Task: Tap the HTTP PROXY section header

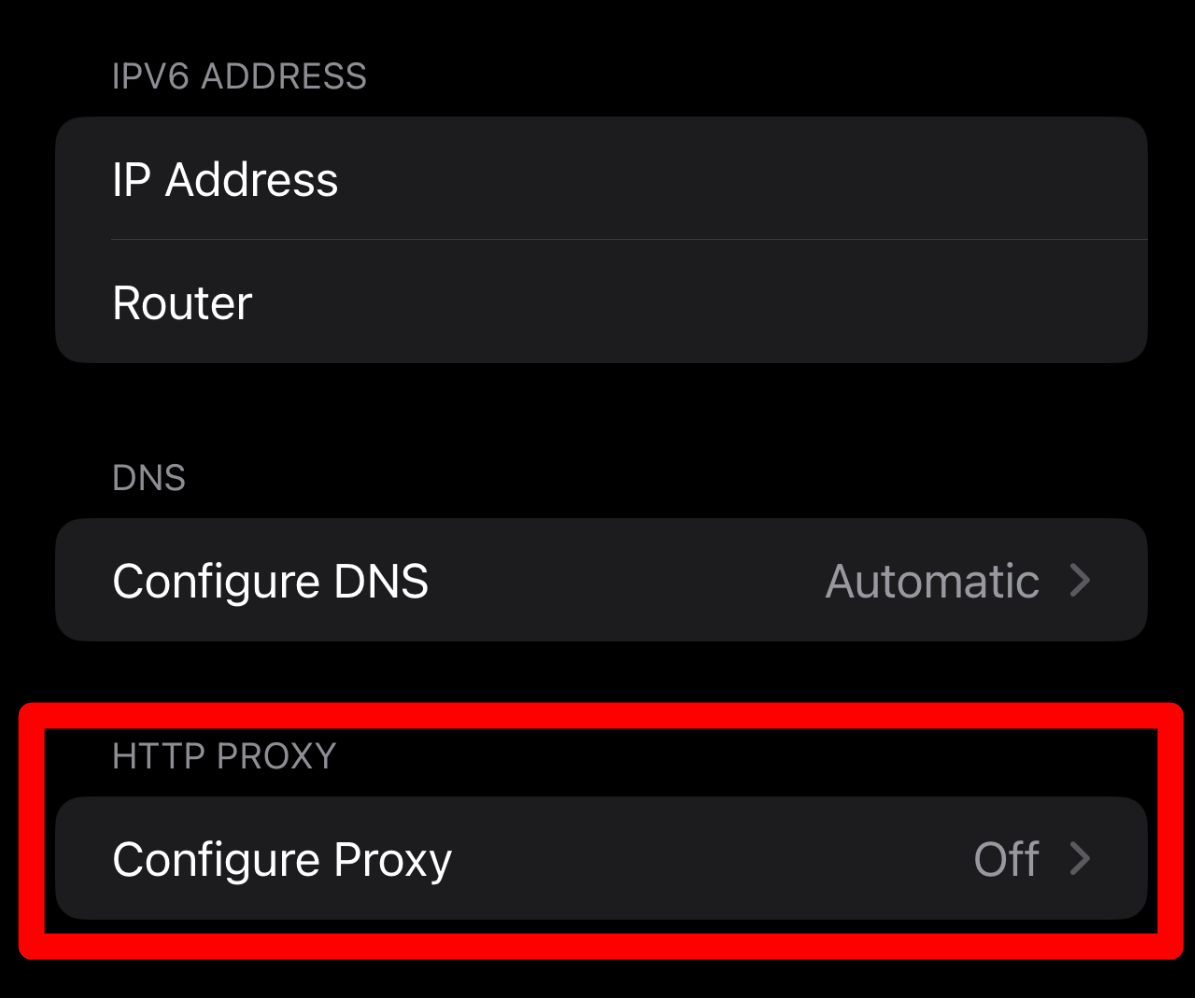Action: pyautogui.click(x=224, y=756)
